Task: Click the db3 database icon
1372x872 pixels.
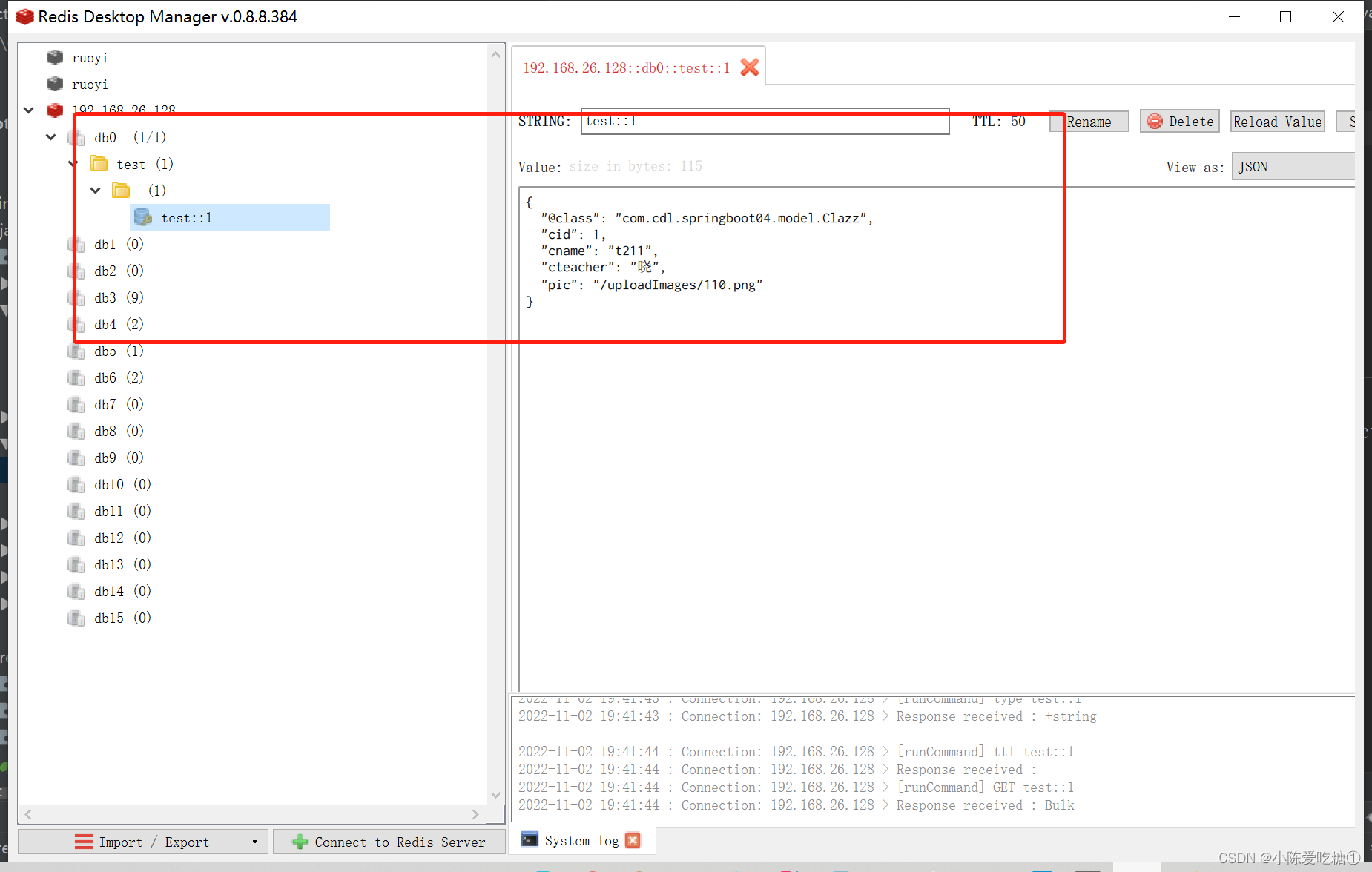Action: point(76,297)
